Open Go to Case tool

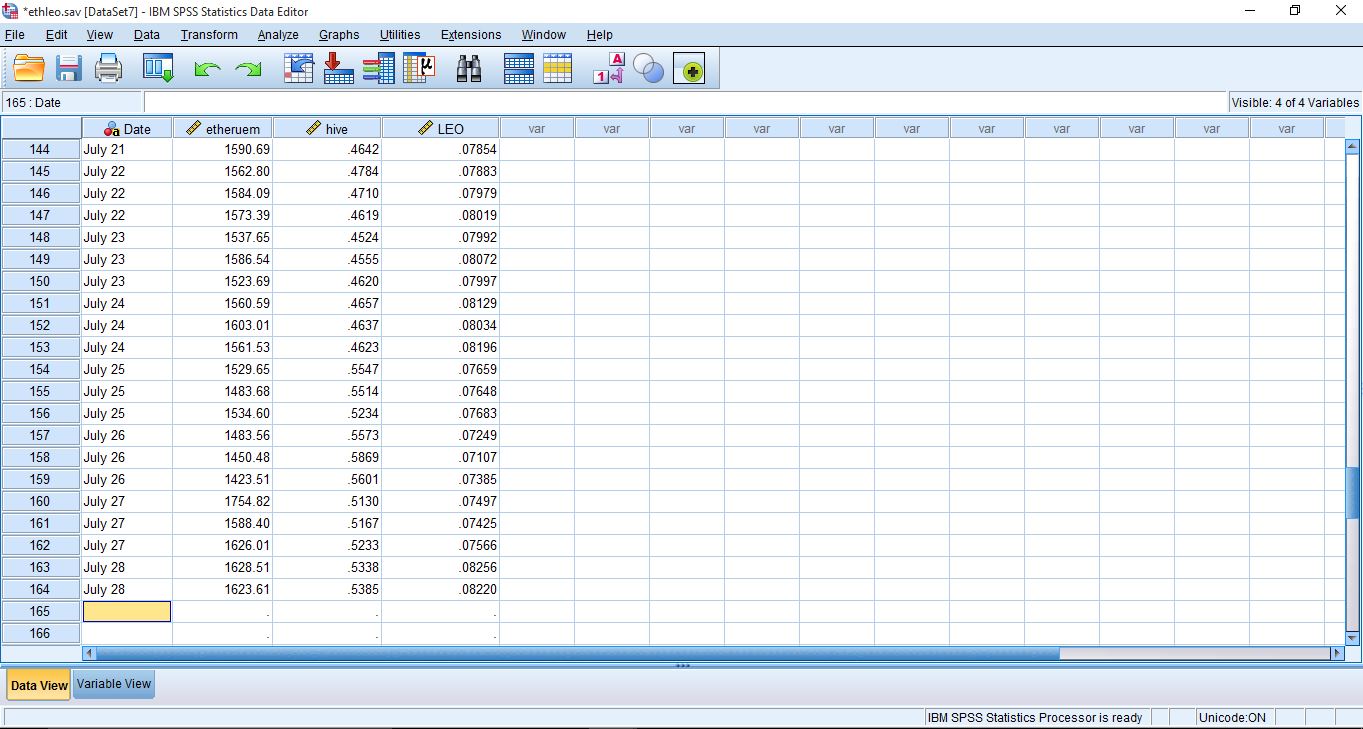coord(299,69)
